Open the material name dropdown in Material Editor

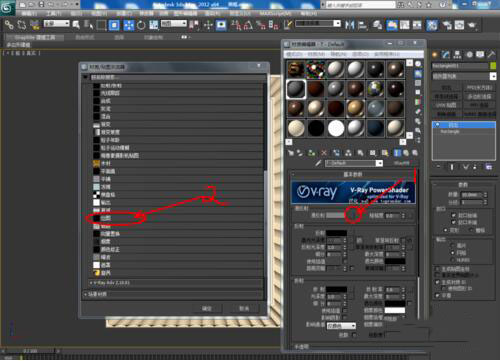click(379, 163)
